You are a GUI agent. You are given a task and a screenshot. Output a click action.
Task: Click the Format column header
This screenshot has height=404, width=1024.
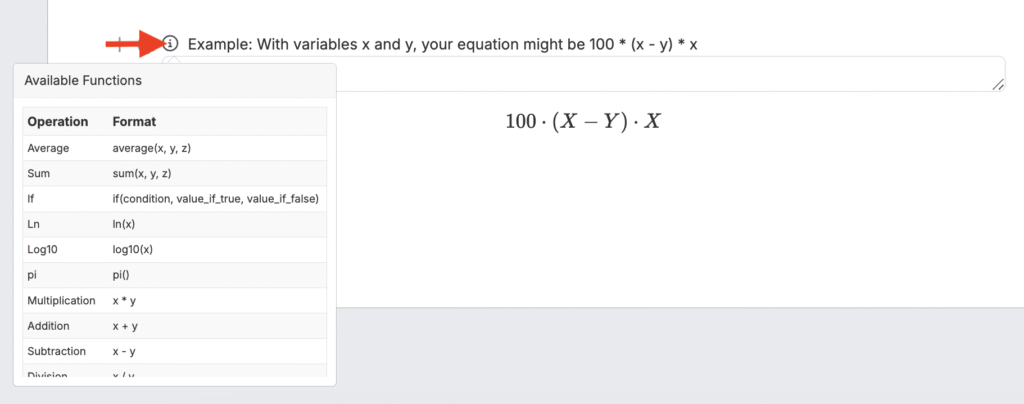[134, 122]
